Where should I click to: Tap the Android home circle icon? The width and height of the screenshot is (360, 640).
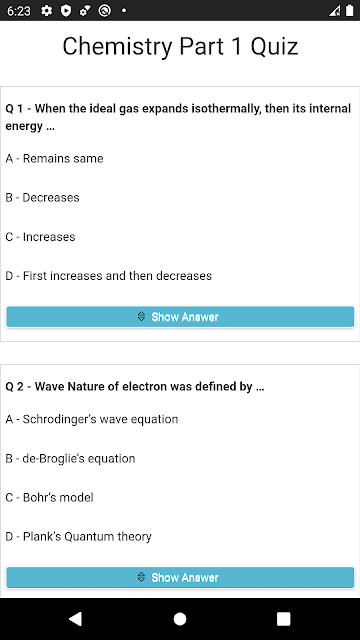coord(180,619)
